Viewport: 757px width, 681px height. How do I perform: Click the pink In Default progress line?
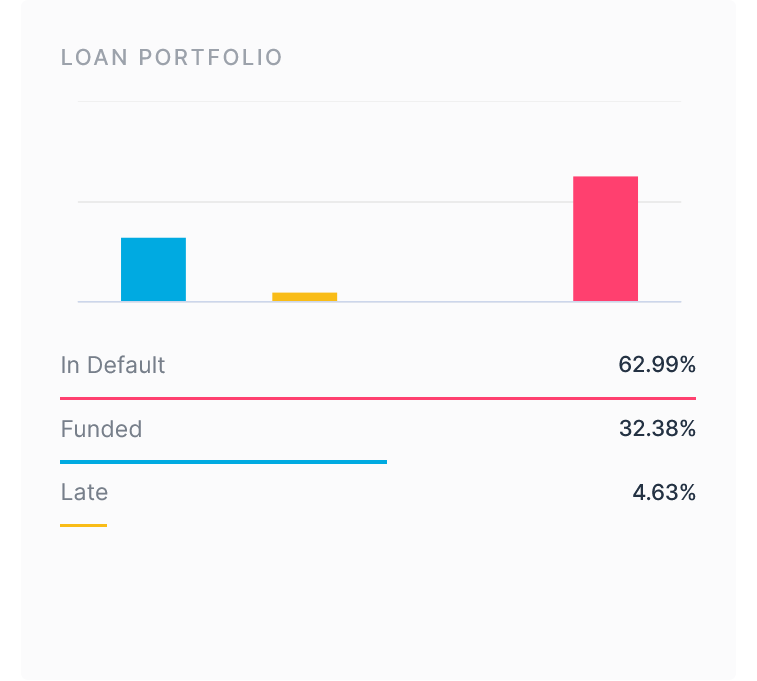pos(378,398)
